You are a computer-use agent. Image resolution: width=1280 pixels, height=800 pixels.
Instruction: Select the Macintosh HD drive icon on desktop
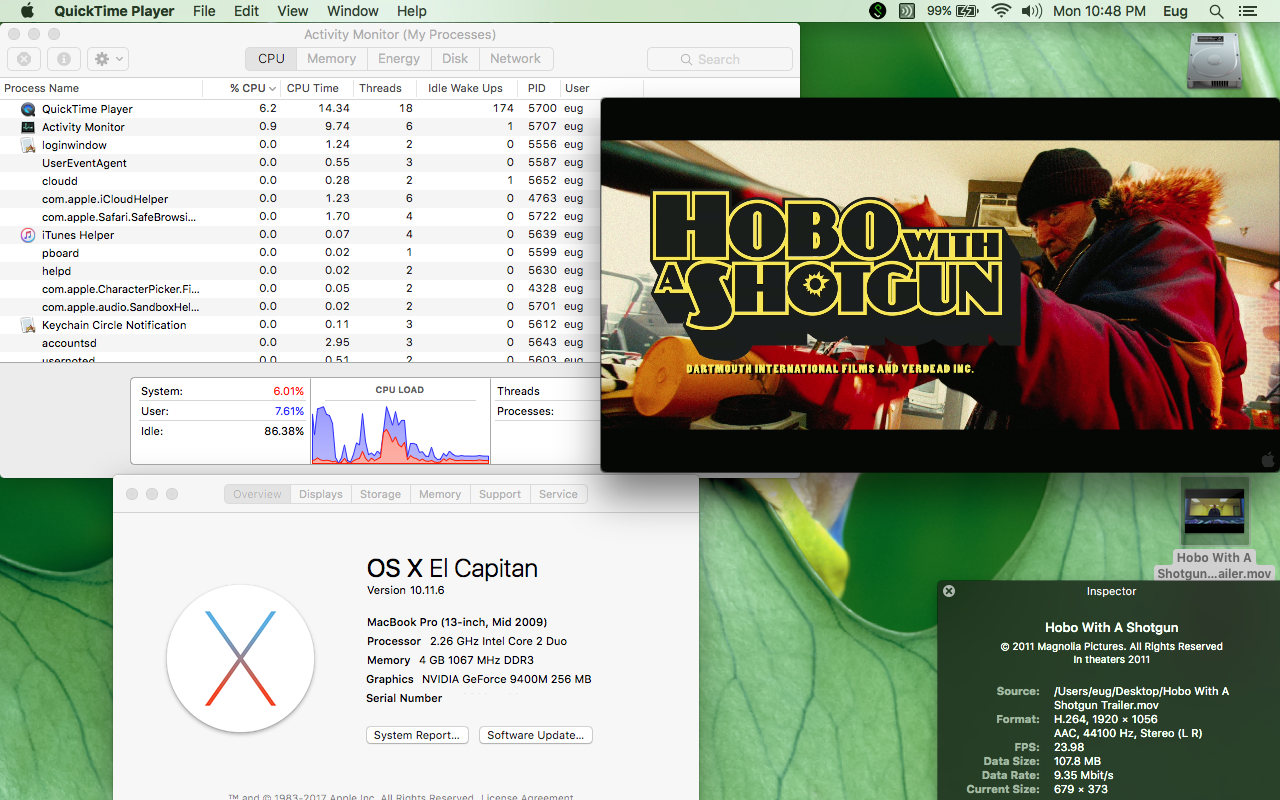tap(1214, 60)
